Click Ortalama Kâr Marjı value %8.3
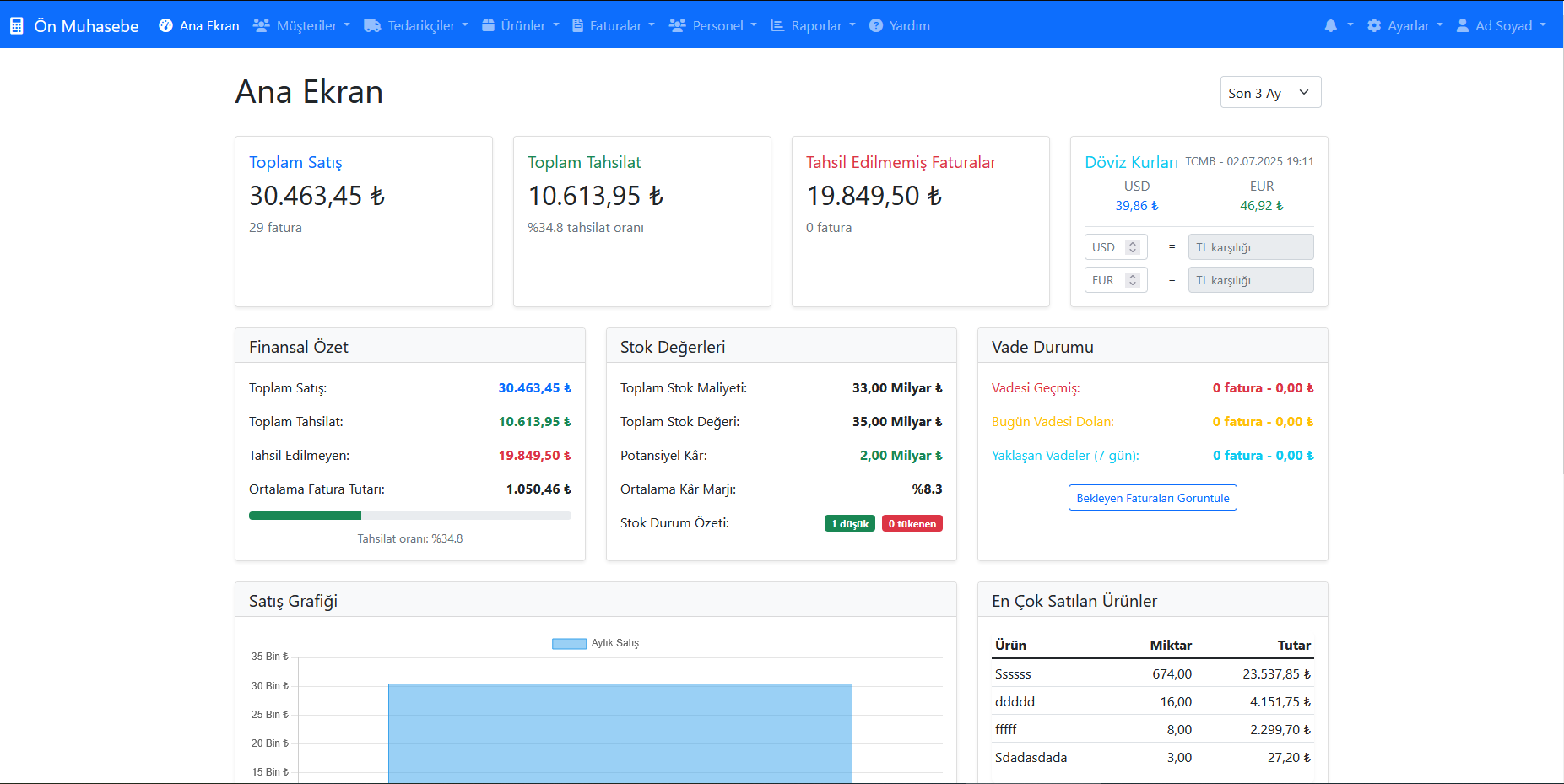The height and width of the screenshot is (784, 1564). pos(927,489)
